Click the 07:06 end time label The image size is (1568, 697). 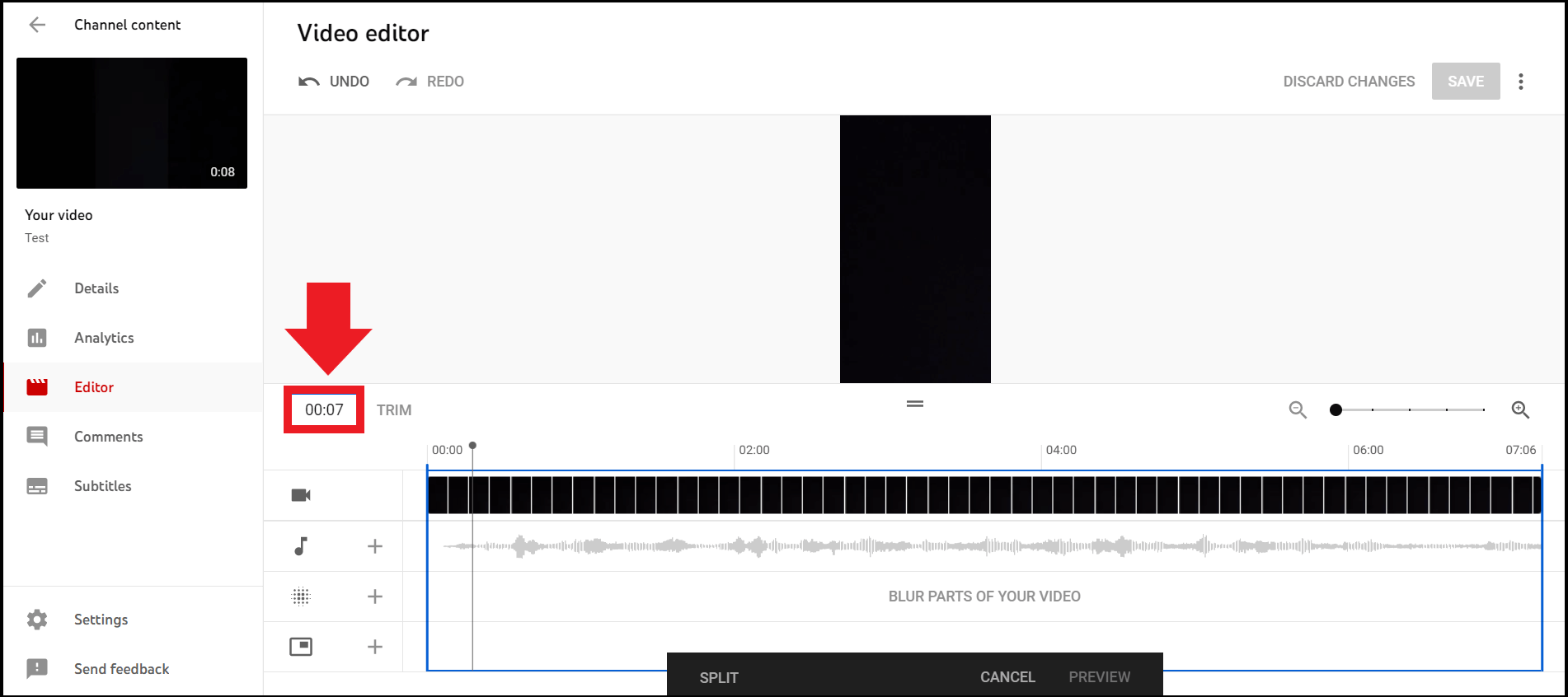(1521, 450)
